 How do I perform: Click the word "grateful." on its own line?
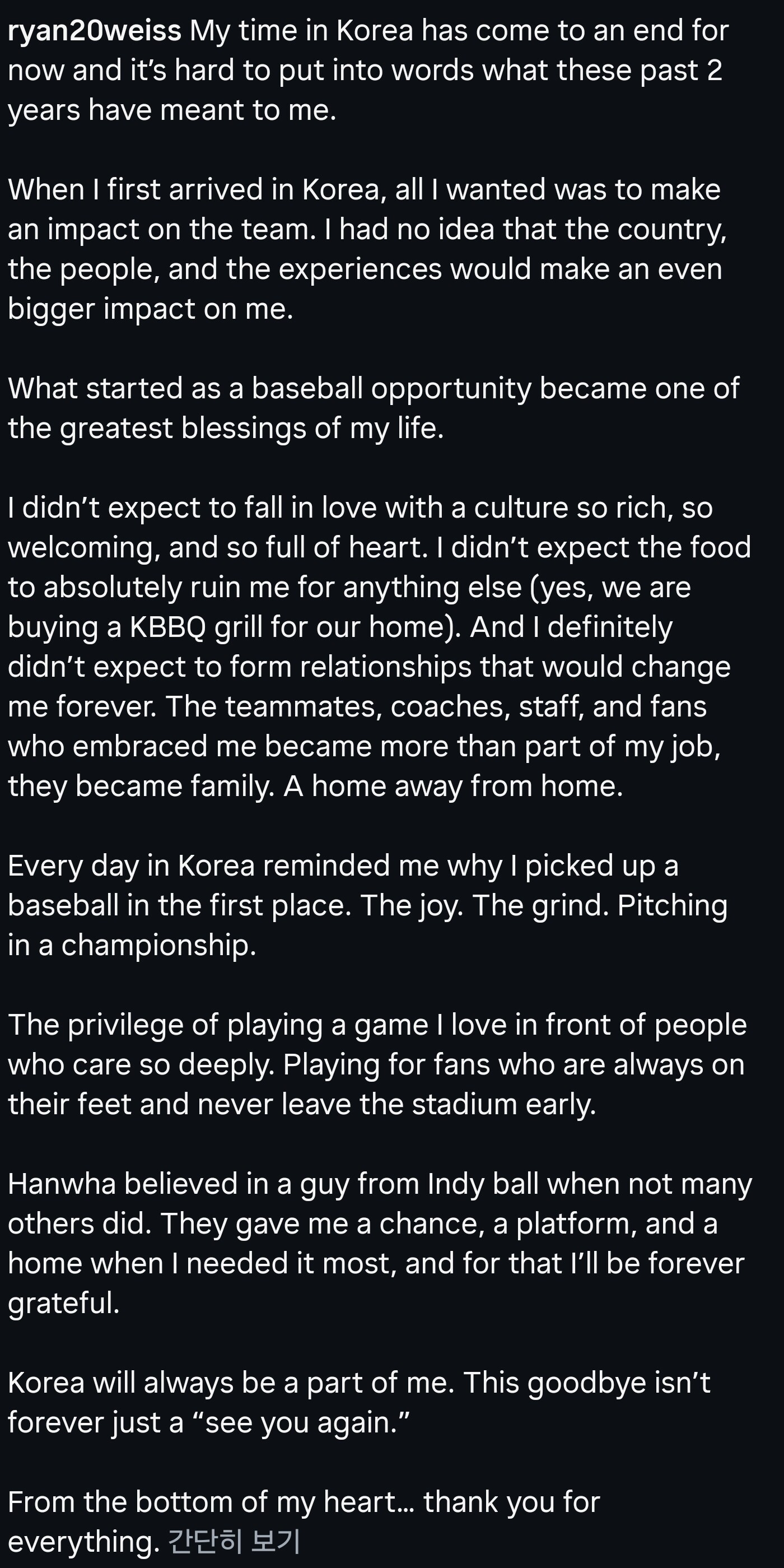[64, 1303]
